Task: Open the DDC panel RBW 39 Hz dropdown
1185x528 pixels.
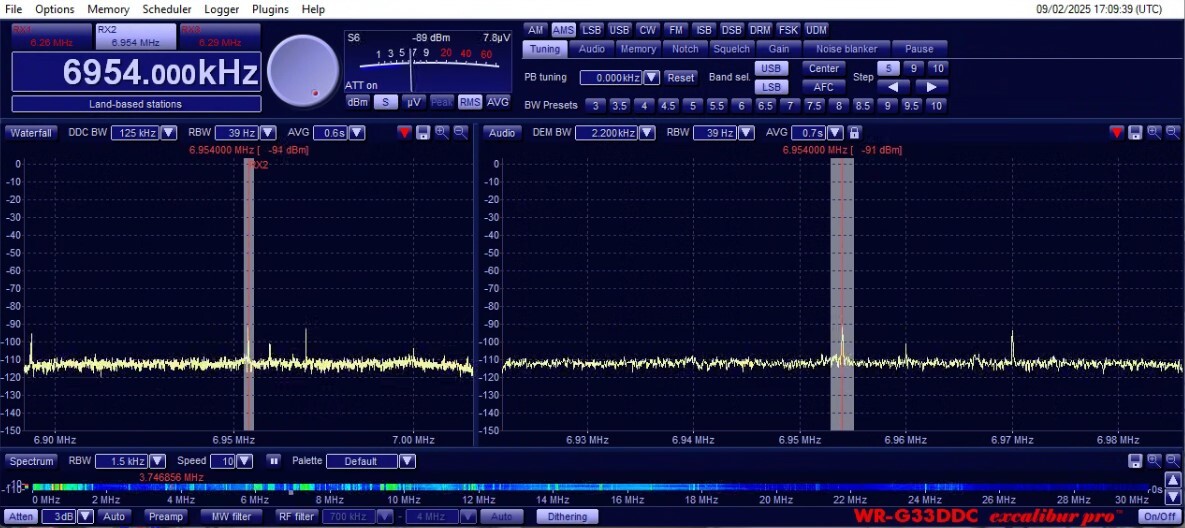Action: (268, 133)
